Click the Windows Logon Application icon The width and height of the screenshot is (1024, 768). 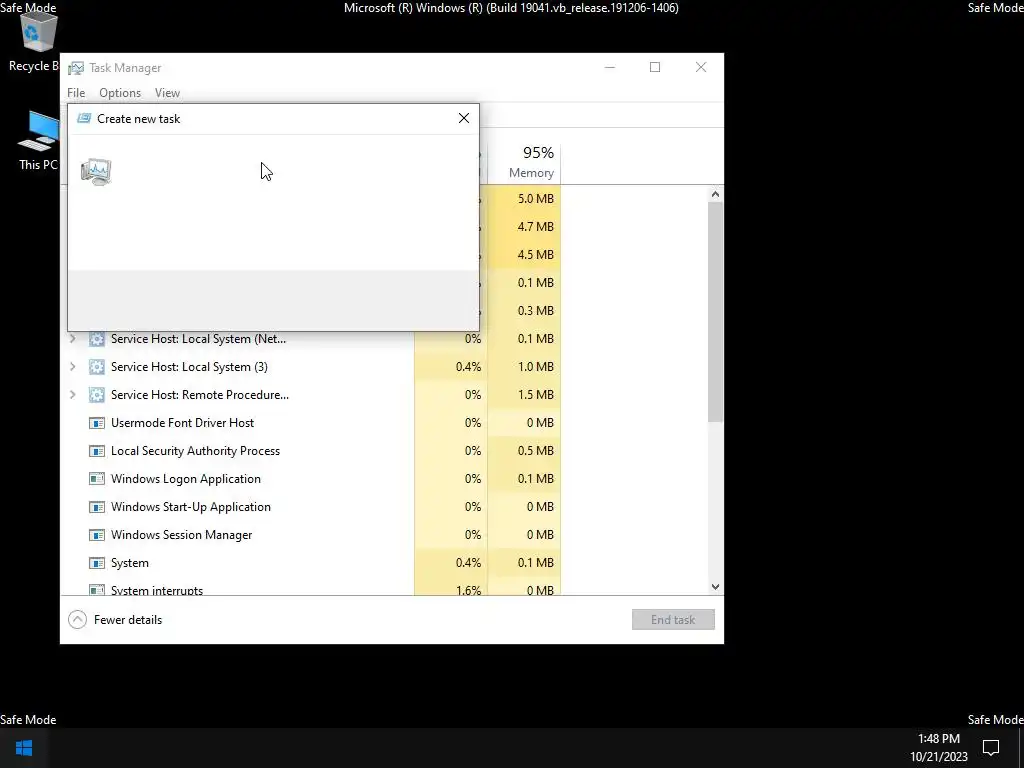[97, 479]
